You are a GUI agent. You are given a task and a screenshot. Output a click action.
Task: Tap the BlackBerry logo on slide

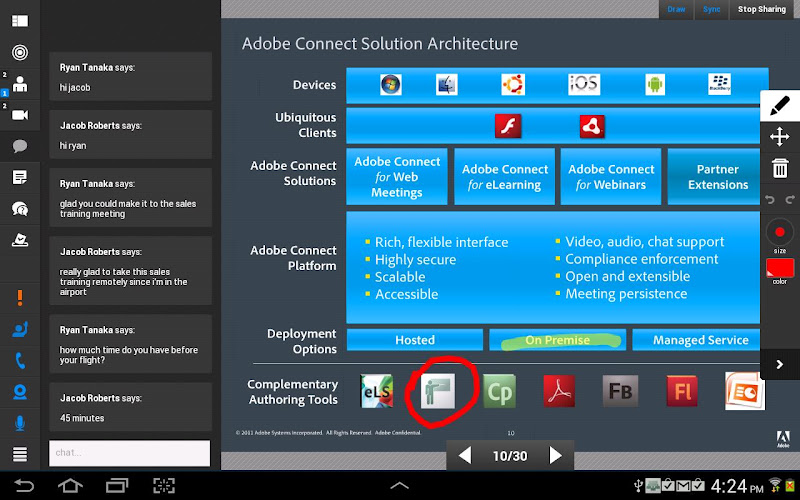(719, 84)
